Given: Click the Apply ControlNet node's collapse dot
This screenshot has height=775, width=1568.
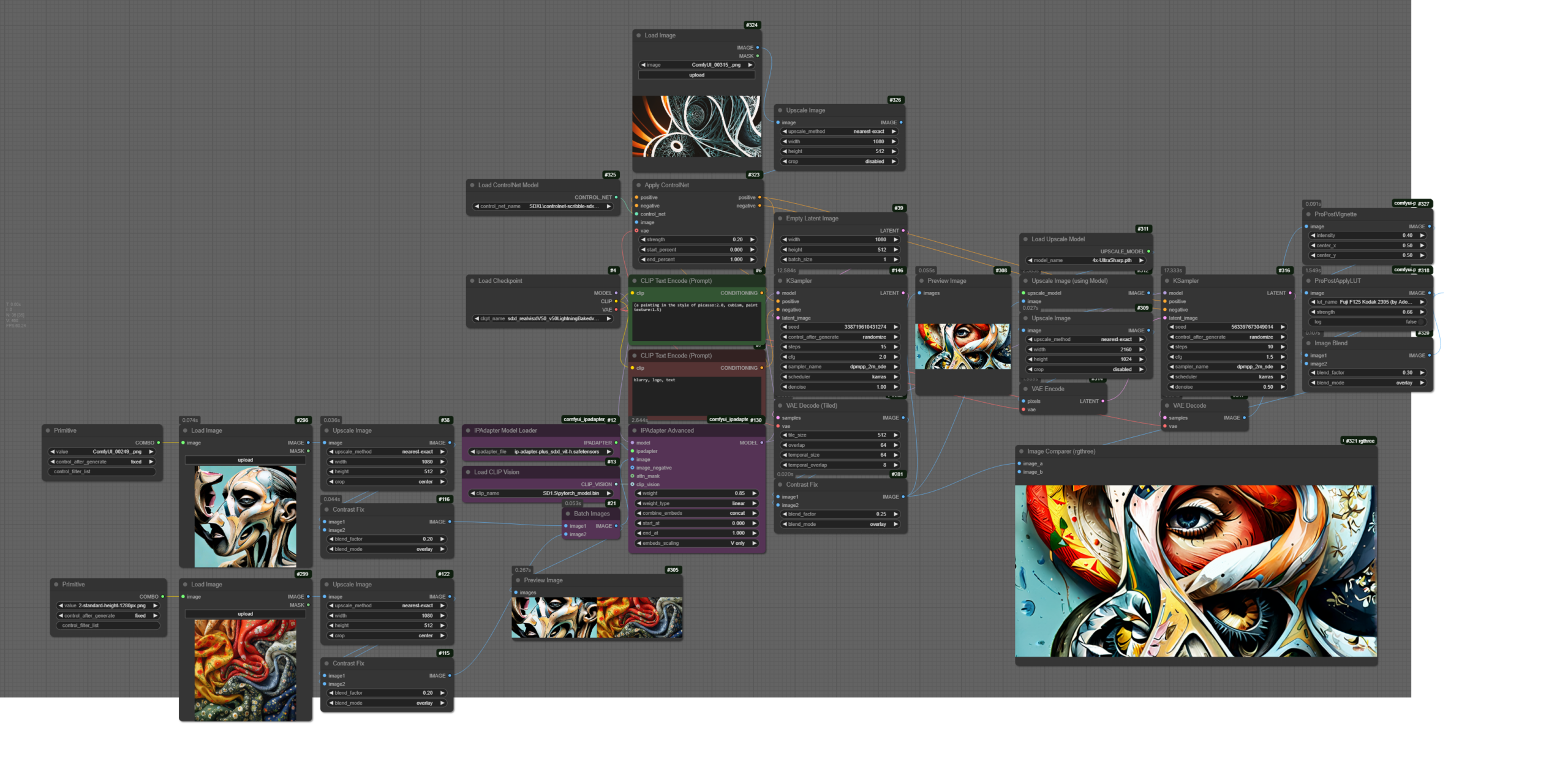Looking at the screenshot, I should [x=639, y=185].
